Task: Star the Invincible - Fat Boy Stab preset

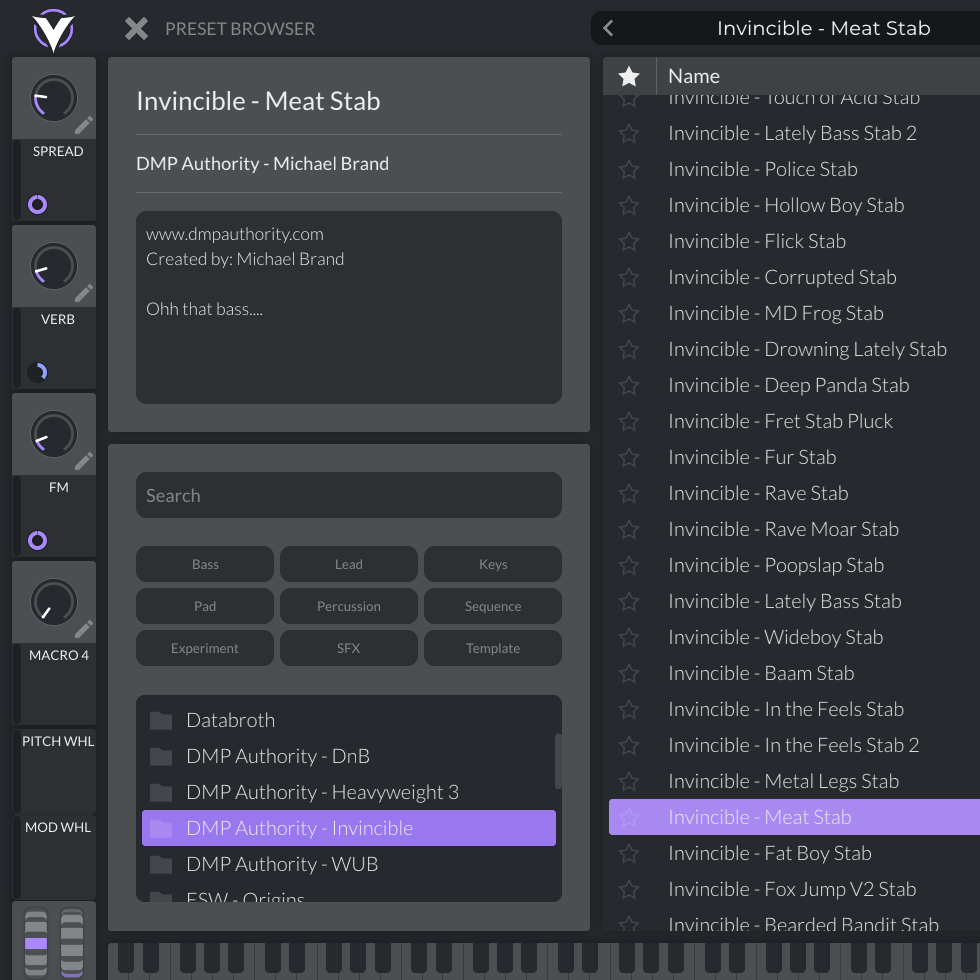Action: click(x=629, y=853)
